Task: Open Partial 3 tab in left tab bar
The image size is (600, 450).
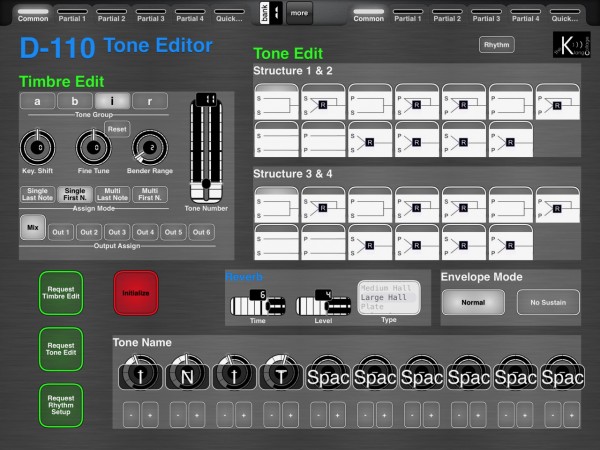Action: coord(151,15)
